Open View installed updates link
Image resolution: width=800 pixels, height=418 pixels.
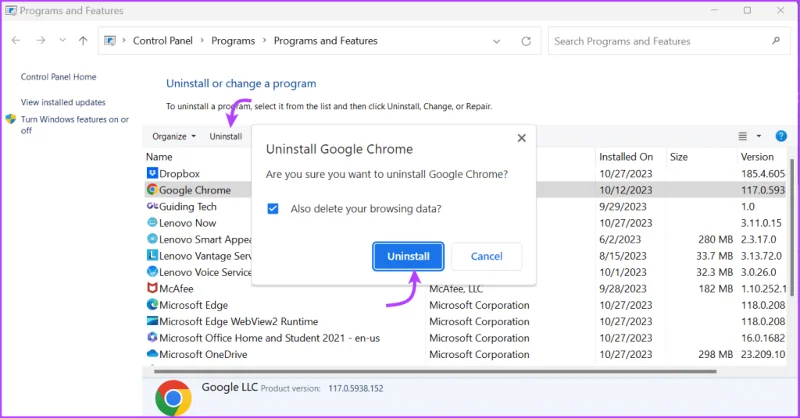63,102
